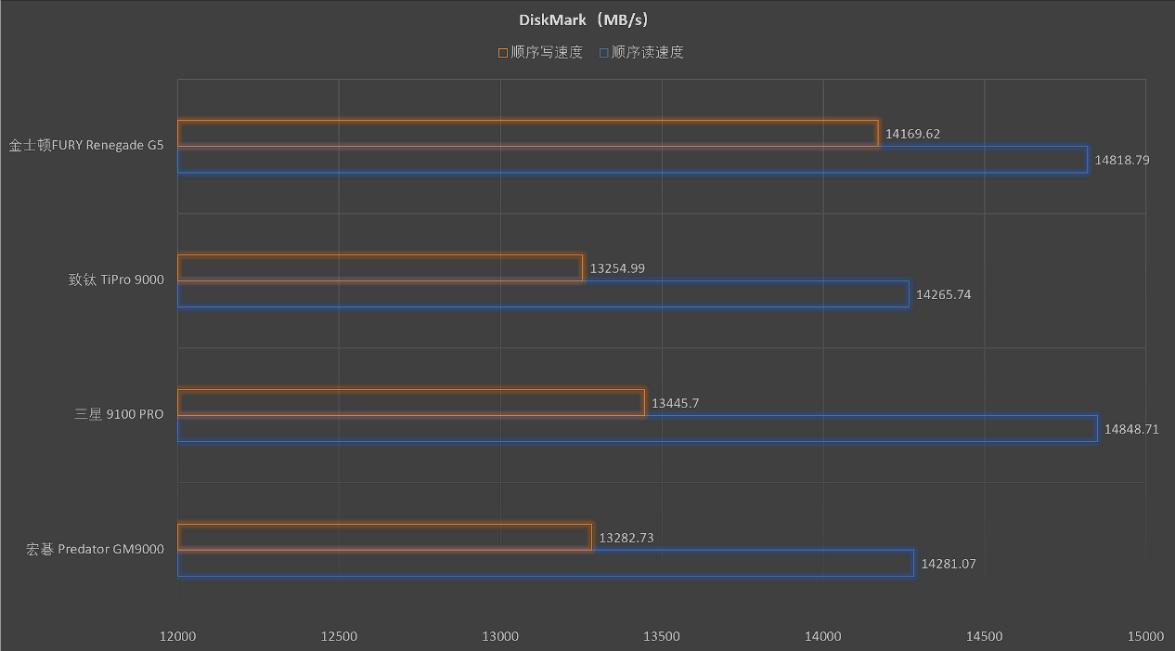The image size is (1175, 651).
Task: Select the blue bar for 致钛 TiPro 9000
Action: pyautogui.click(x=543, y=294)
